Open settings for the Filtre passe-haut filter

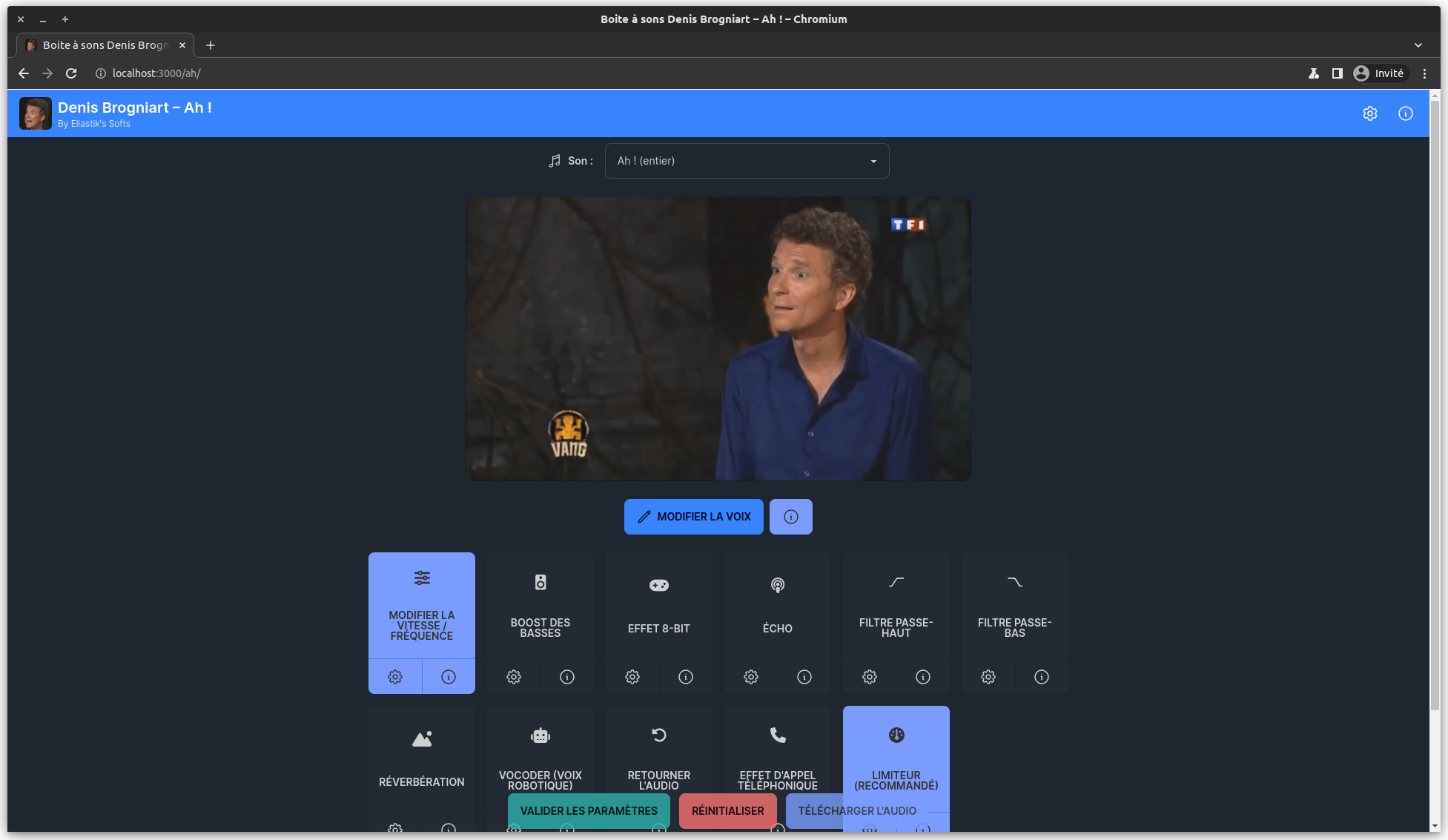click(869, 677)
